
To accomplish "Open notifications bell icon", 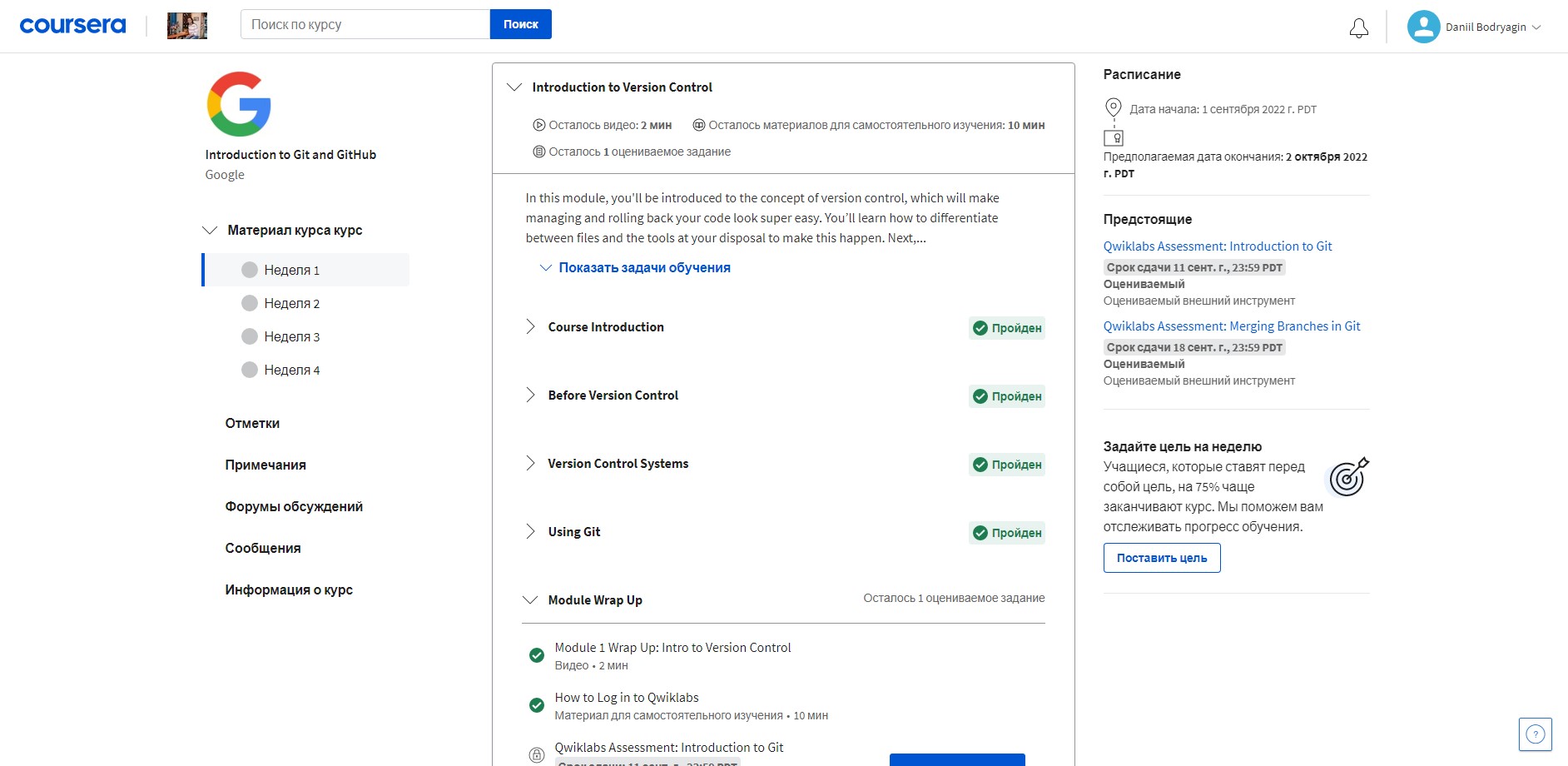I will pyautogui.click(x=1359, y=27).
